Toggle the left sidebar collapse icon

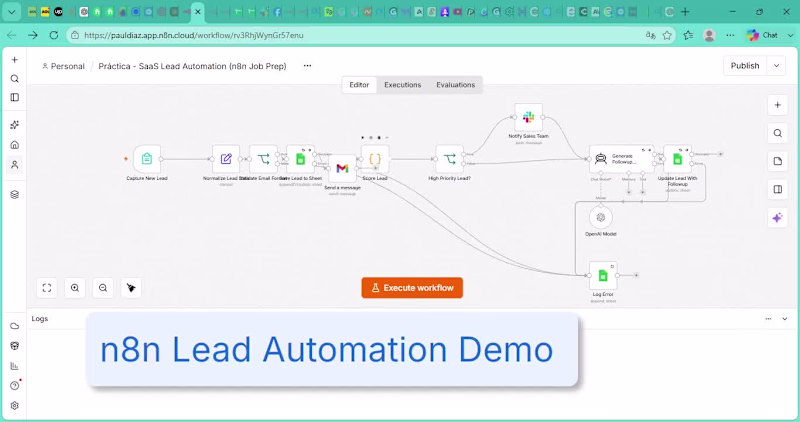point(15,97)
